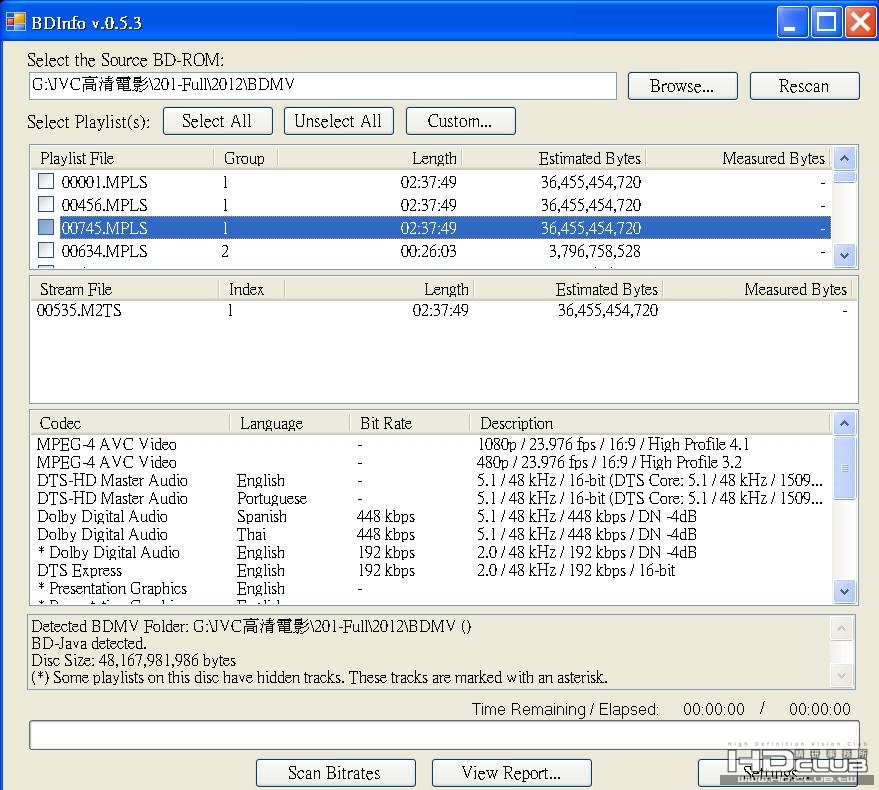Image resolution: width=879 pixels, height=790 pixels.
Task: Click the codec list scroll-down arrow
Action: click(x=844, y=592)
